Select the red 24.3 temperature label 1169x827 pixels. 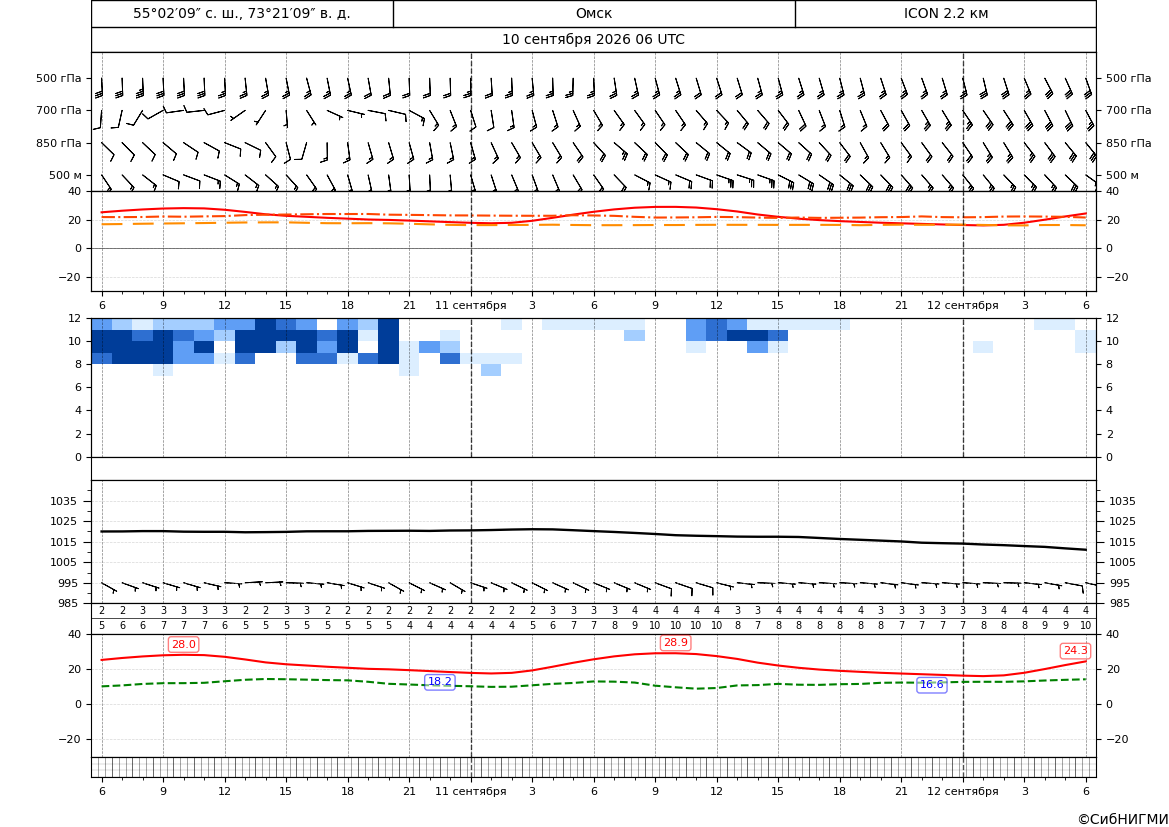(x=1075, y=650)
